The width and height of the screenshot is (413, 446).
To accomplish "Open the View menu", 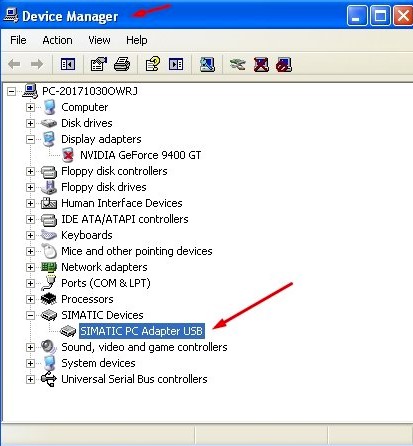I will point(99,40).
